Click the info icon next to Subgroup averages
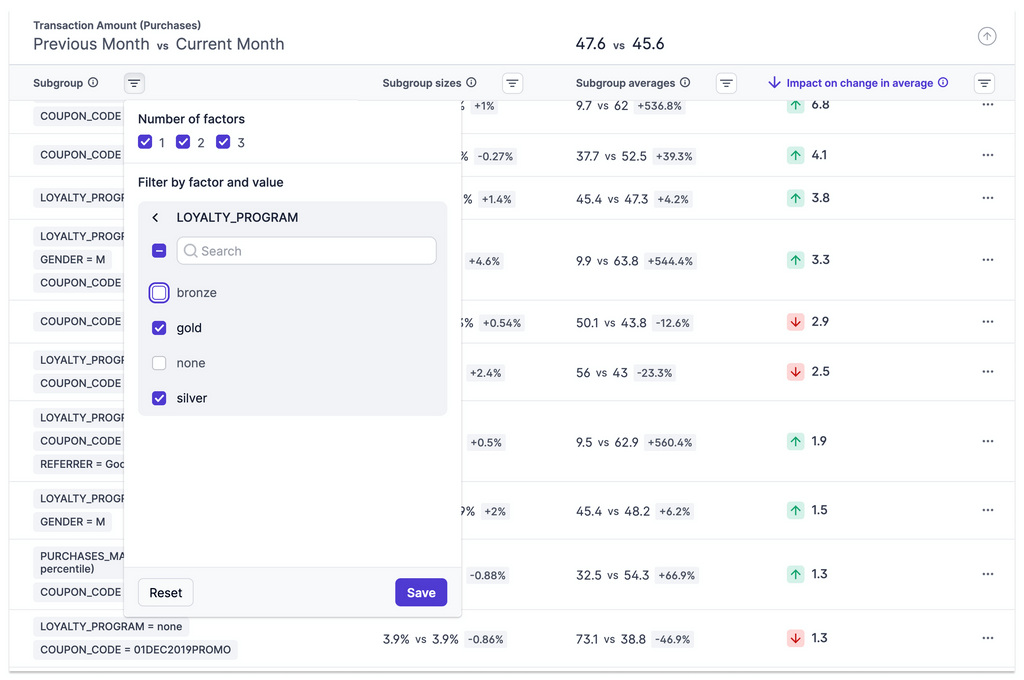This screenshot has height=680, width=1024. (685, 83)
